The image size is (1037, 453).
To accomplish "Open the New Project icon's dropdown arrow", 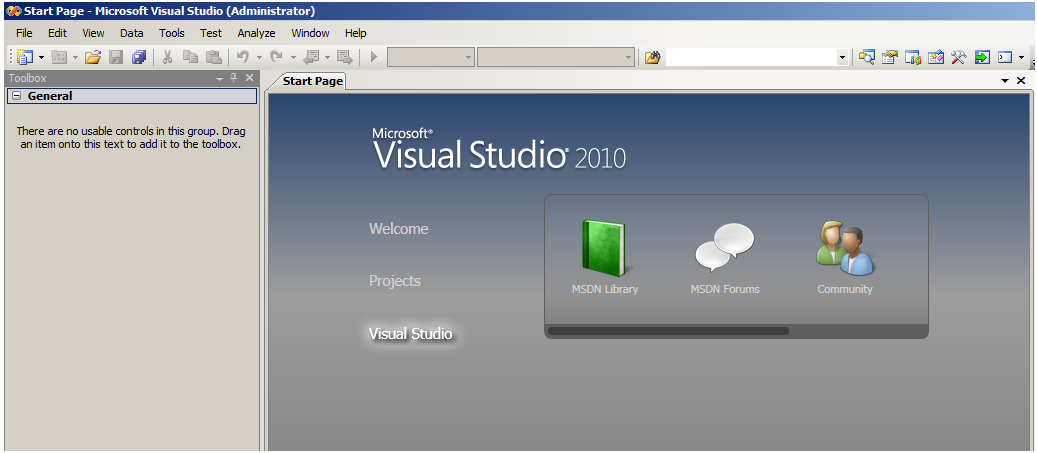I will [42, 58].
